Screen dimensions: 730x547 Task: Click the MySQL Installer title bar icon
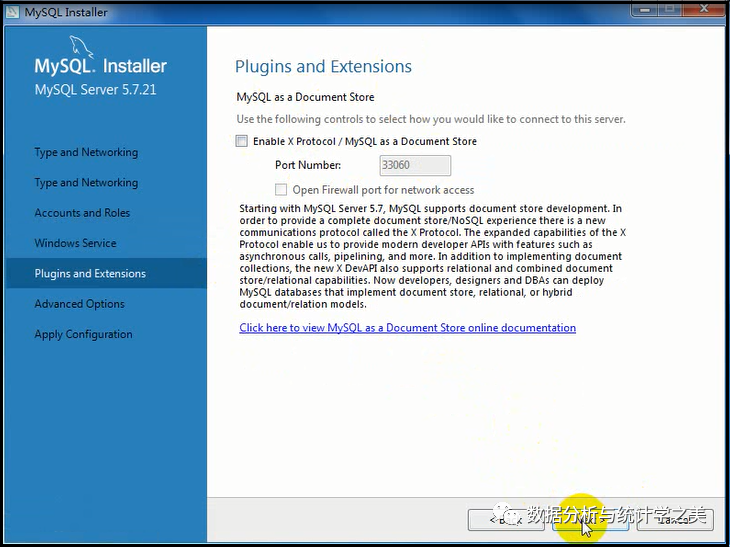pyautogui.click(x=12, y=12)
